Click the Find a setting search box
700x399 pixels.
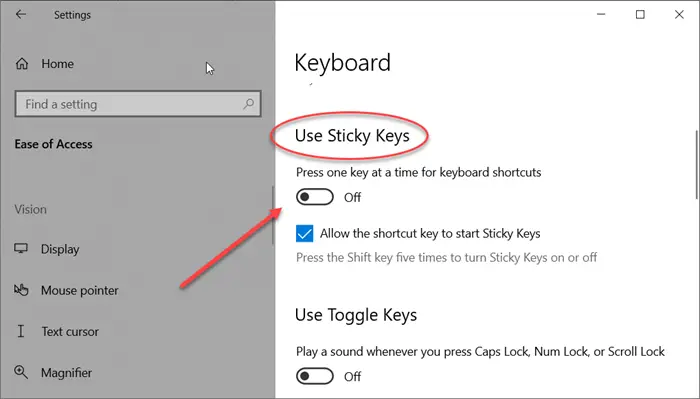138,104
